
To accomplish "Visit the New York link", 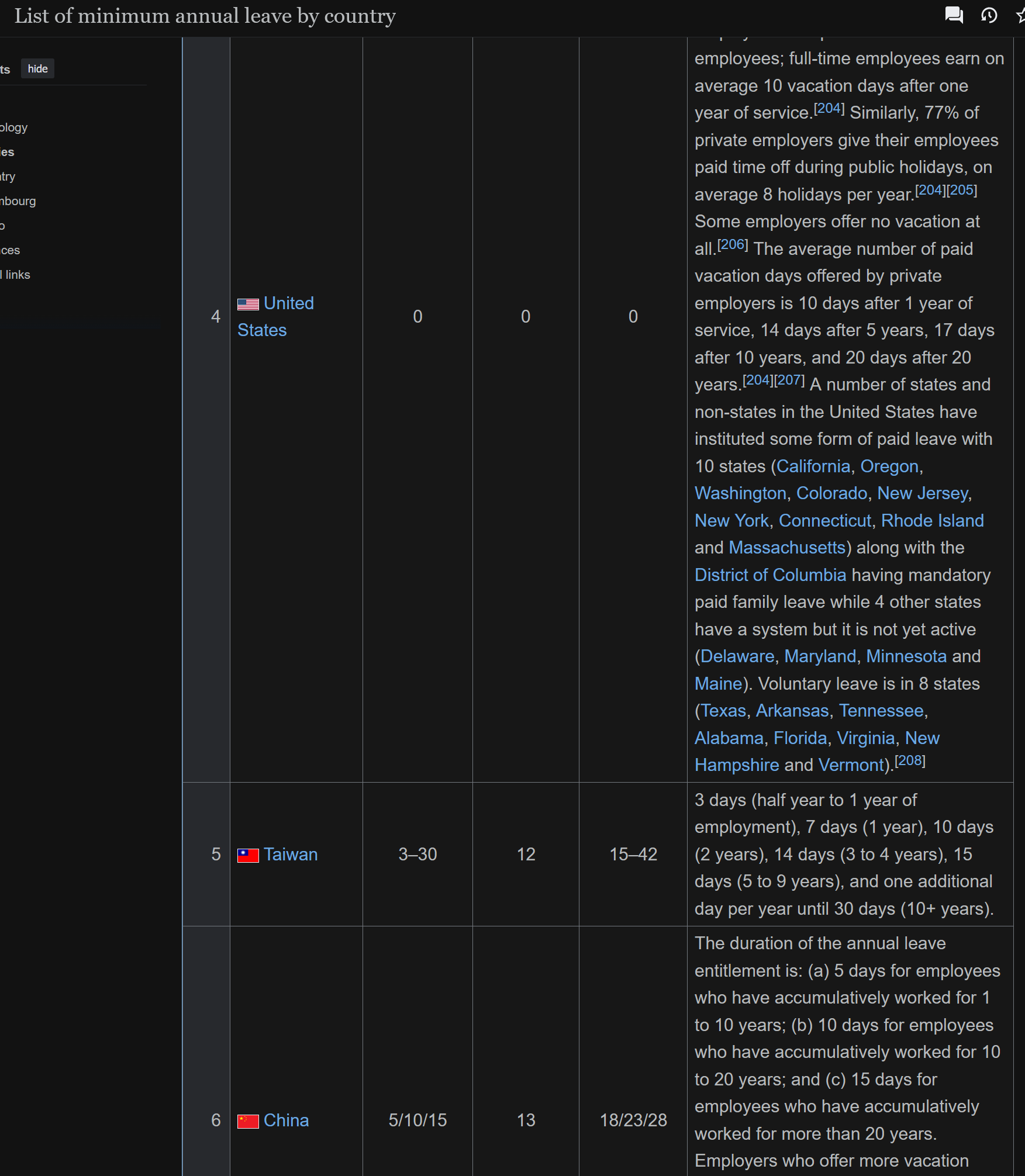I will tap(731, 521).
